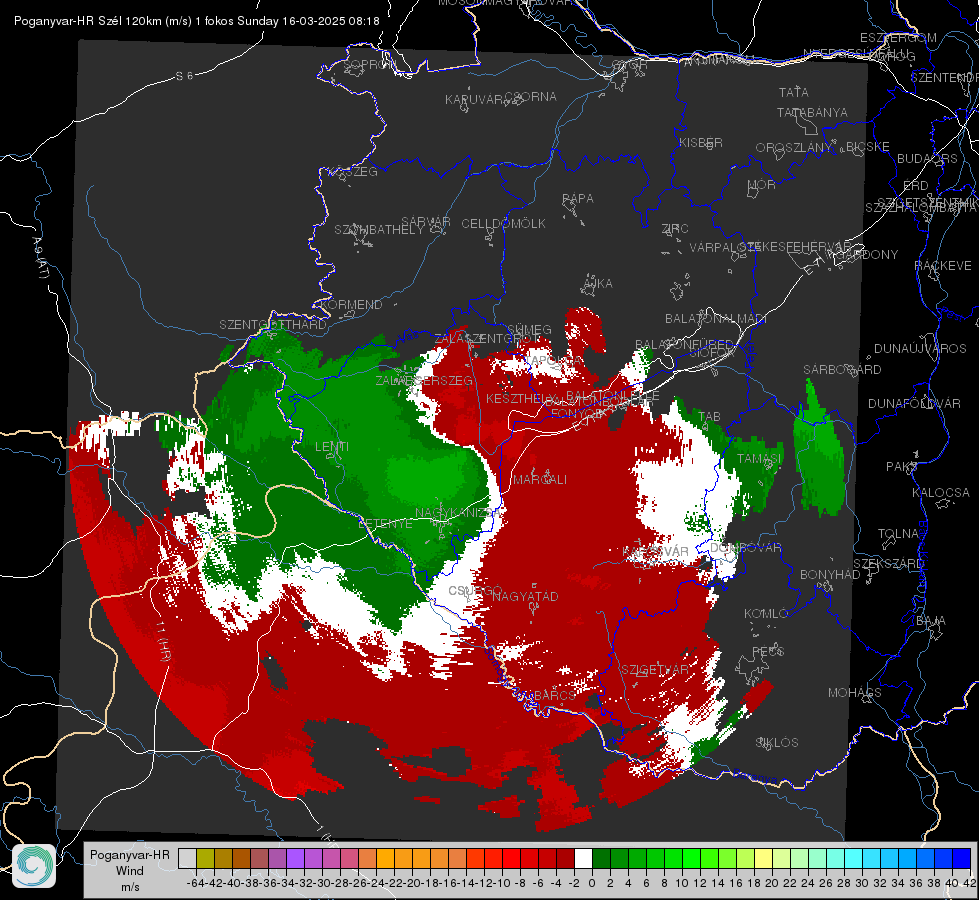979x900 pixels.
Task: Click the 'm/s' unit label in legend
Action: tap(130, 887)
